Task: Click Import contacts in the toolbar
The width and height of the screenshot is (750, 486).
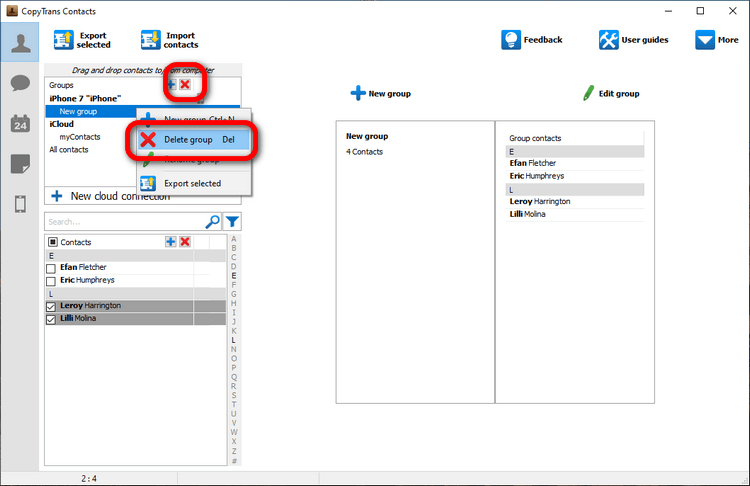Action: point(170,40)
